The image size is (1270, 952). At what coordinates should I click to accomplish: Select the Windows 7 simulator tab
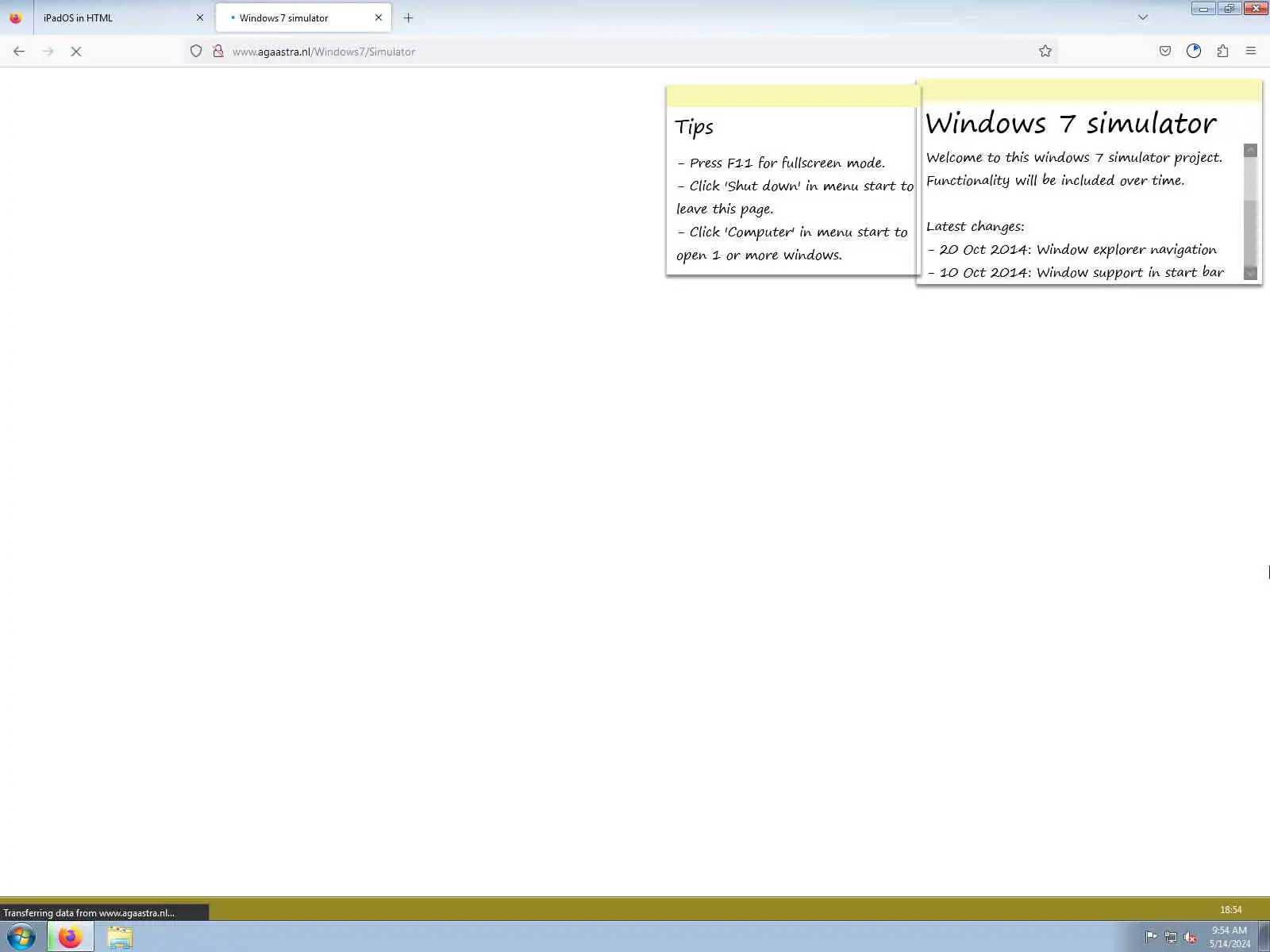(303, 17)
